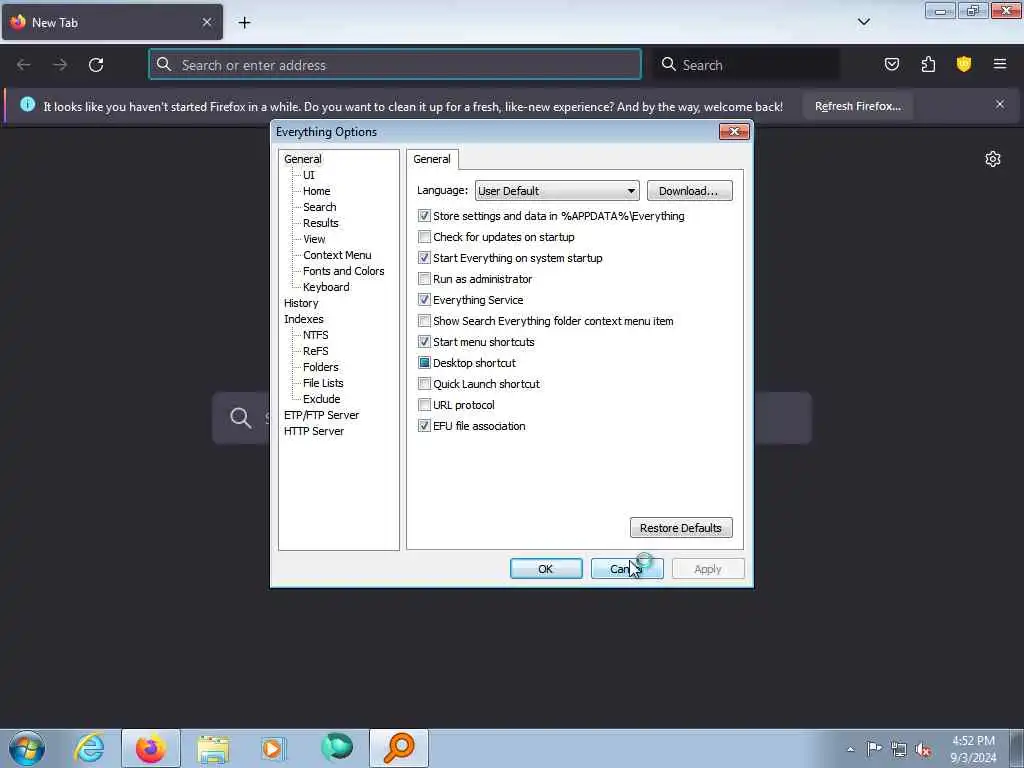Open a new Firefox tab with plus

[x=244, y=23]
